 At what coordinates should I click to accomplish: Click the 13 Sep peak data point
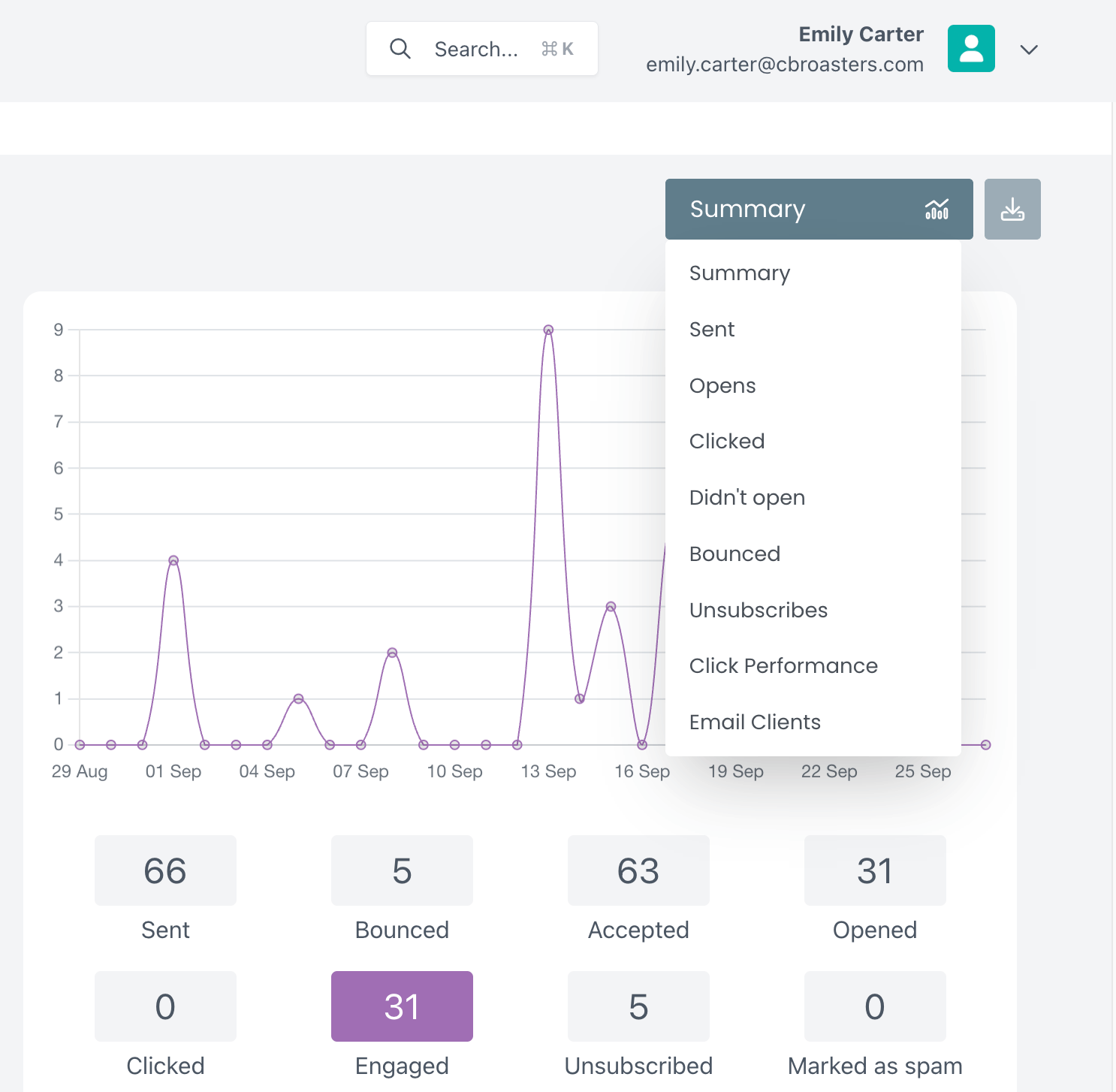click(x=548, y=330)
